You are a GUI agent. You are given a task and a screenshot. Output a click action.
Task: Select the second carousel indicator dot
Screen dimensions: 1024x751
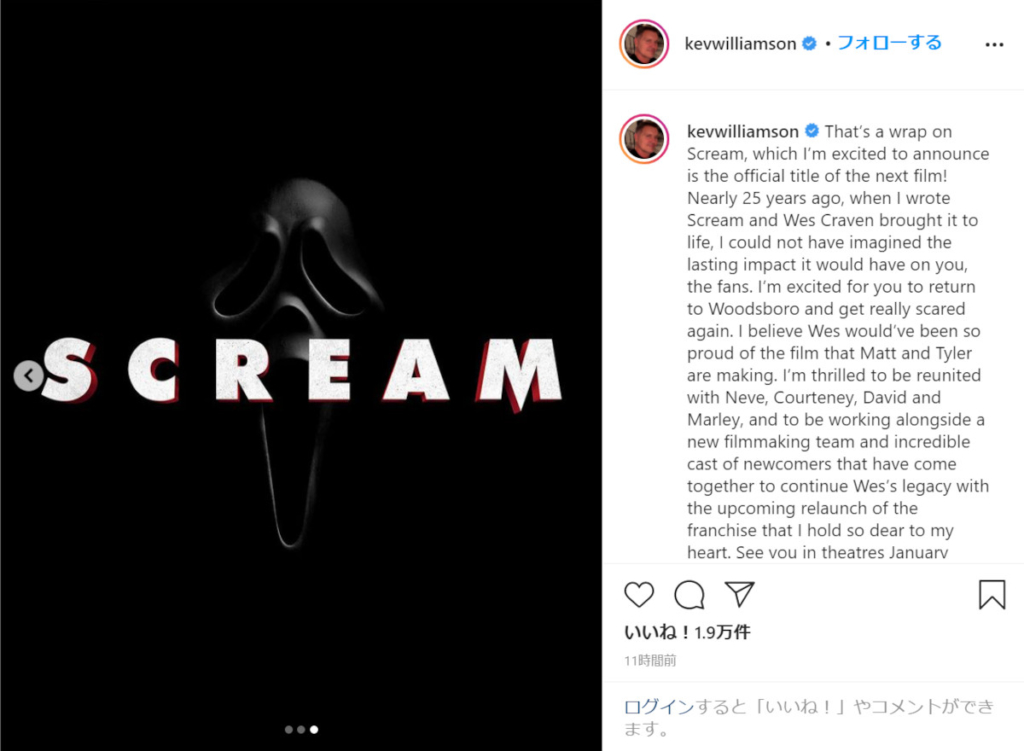point(301,729)
